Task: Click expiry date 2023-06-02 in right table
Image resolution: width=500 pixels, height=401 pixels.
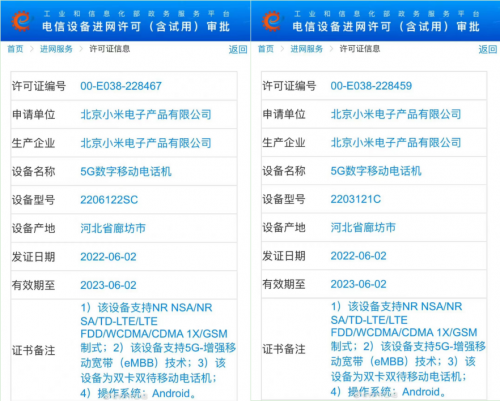Action: point(358,284)
